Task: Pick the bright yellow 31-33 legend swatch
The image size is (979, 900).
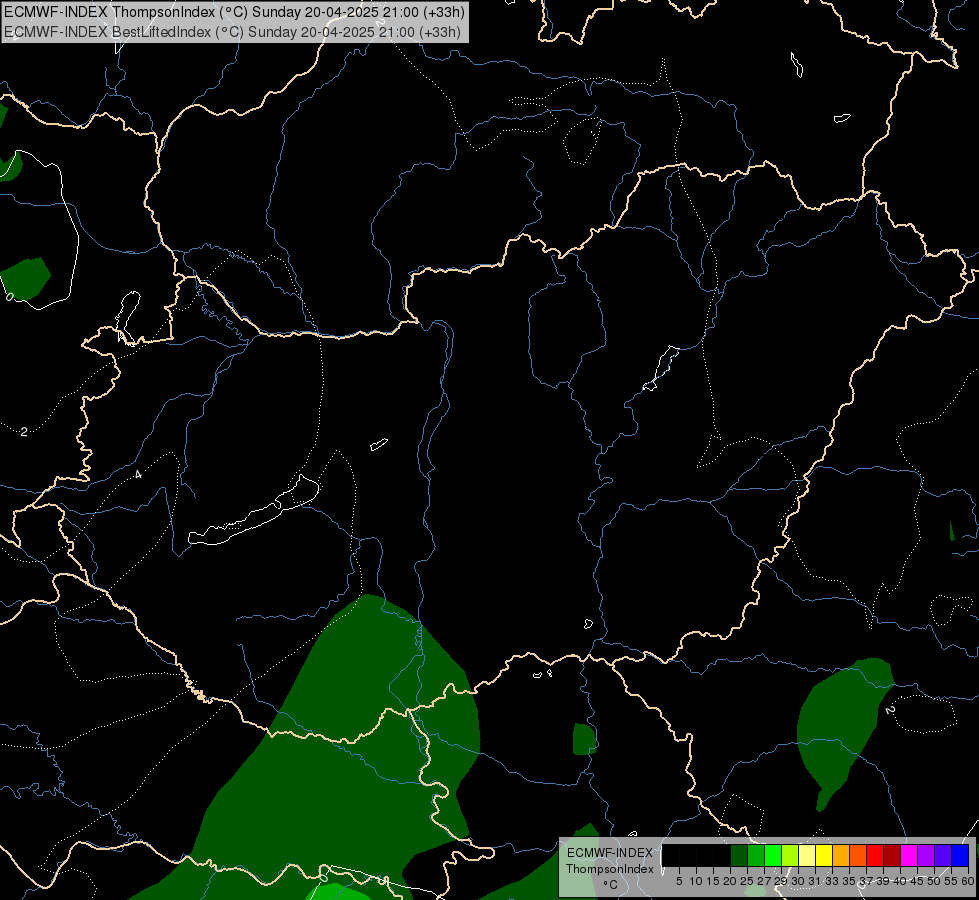Action: (x=824, y=855)
